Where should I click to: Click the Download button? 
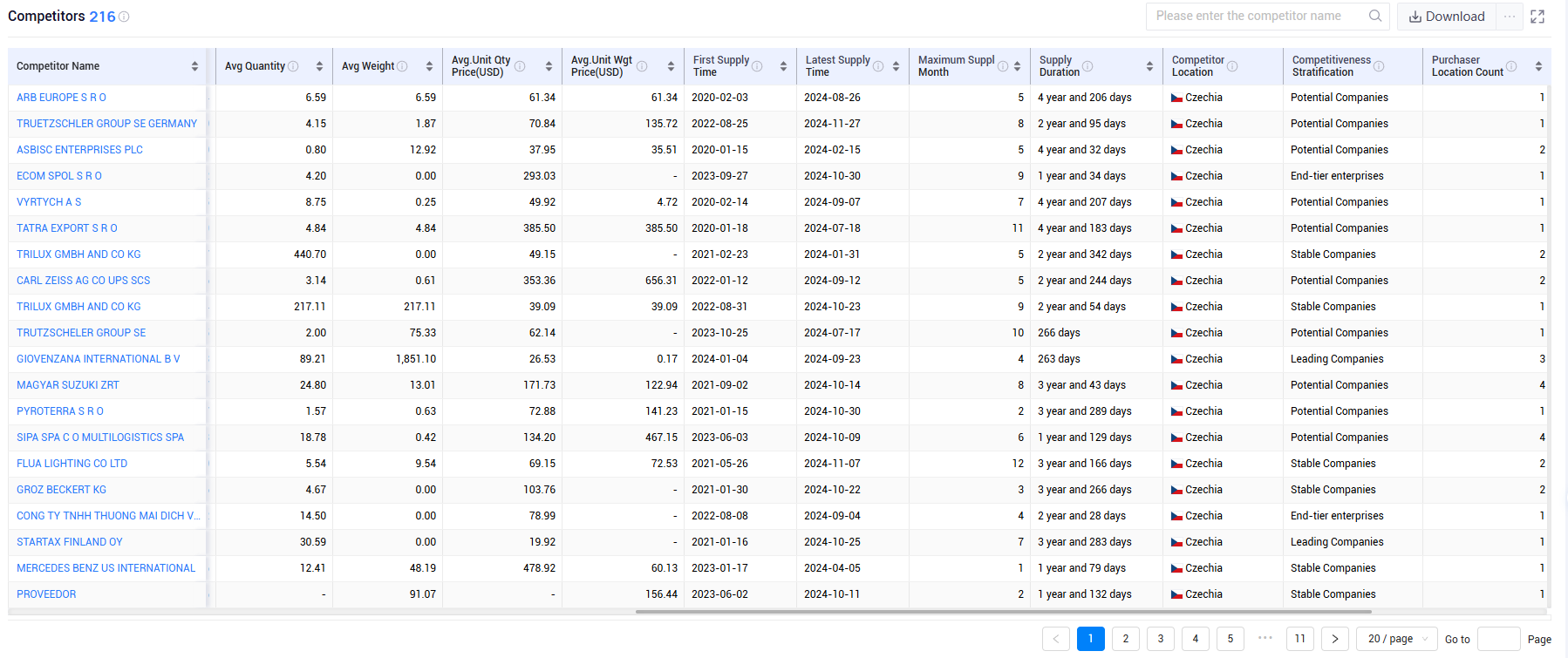pos(1447,17)
